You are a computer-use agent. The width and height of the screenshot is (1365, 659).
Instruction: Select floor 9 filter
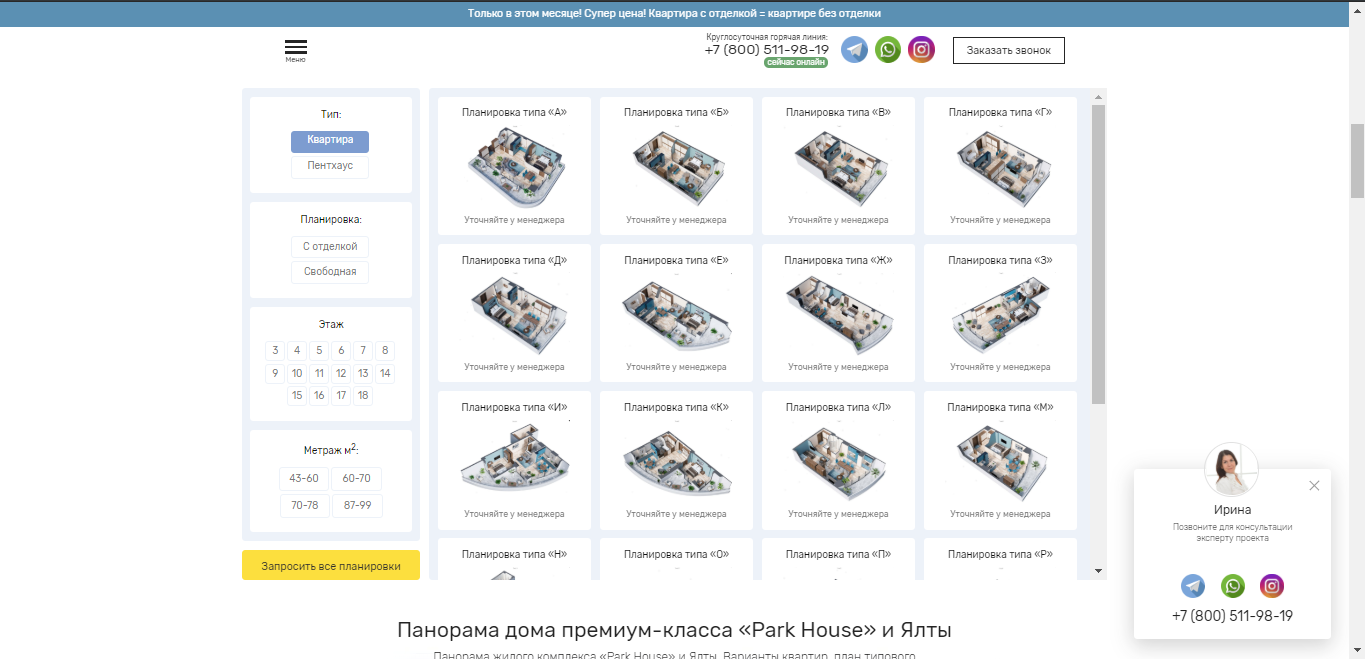[x=275, y=373]
